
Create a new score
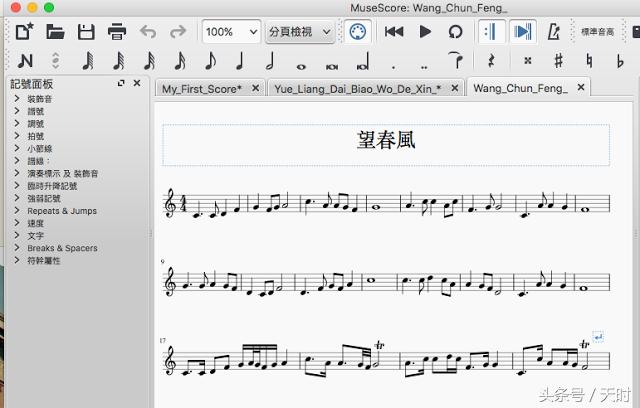click(x=24, y=31)
